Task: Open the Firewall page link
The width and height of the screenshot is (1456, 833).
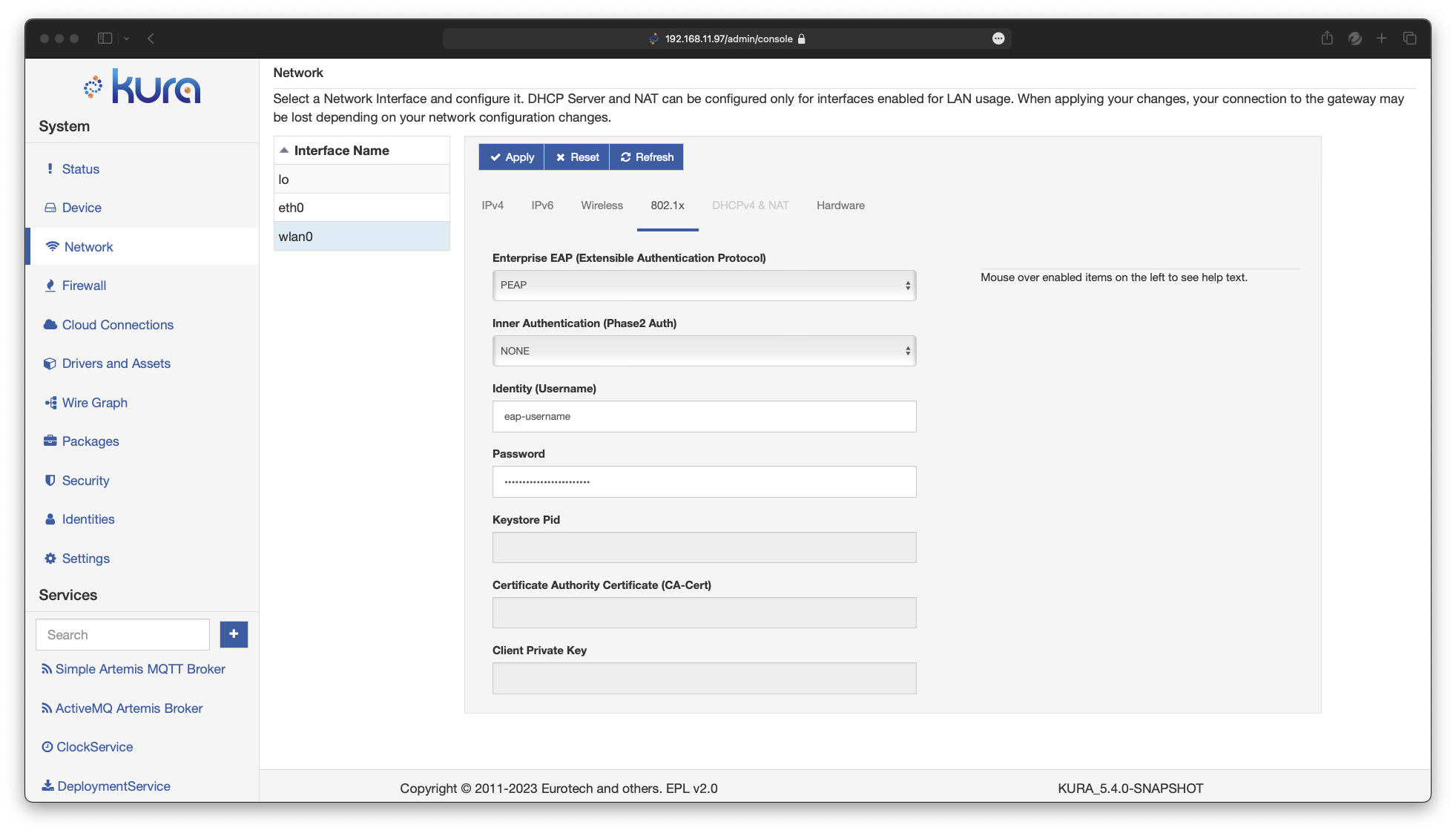Action: point(84,286)
